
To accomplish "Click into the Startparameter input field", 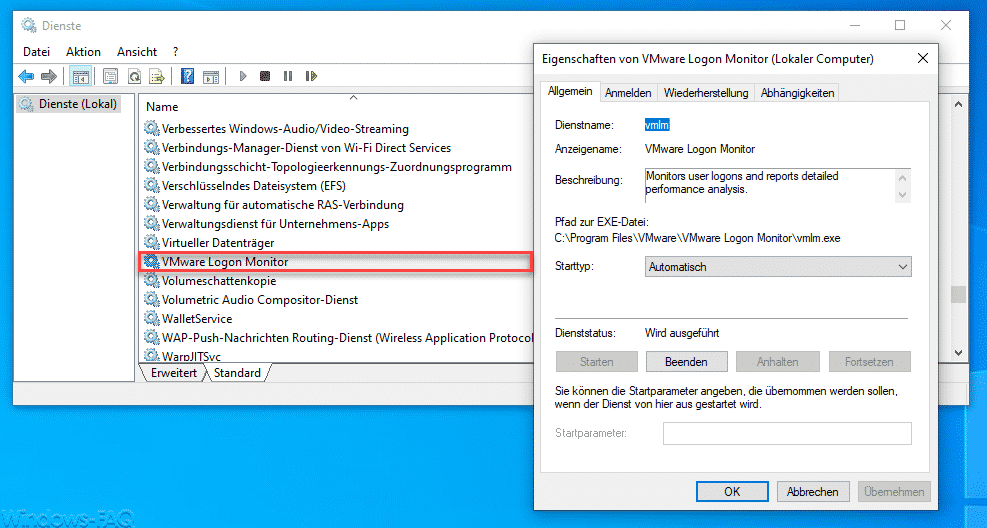I will coord(787,434).
